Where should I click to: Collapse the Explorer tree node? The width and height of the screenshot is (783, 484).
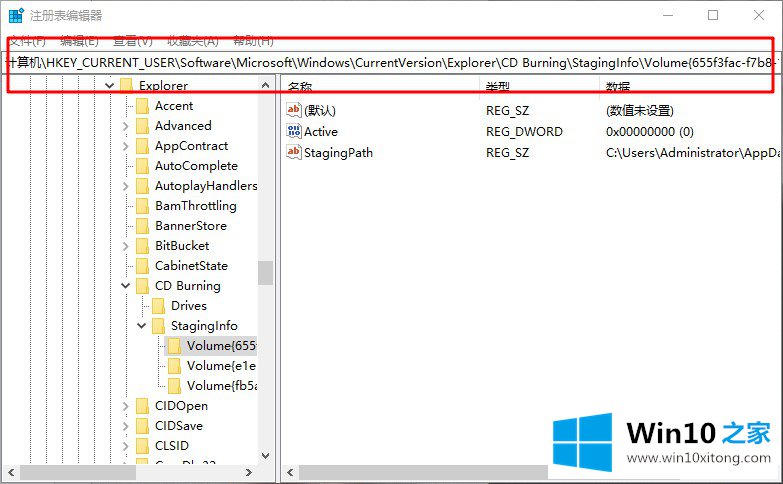click(109, 86)
